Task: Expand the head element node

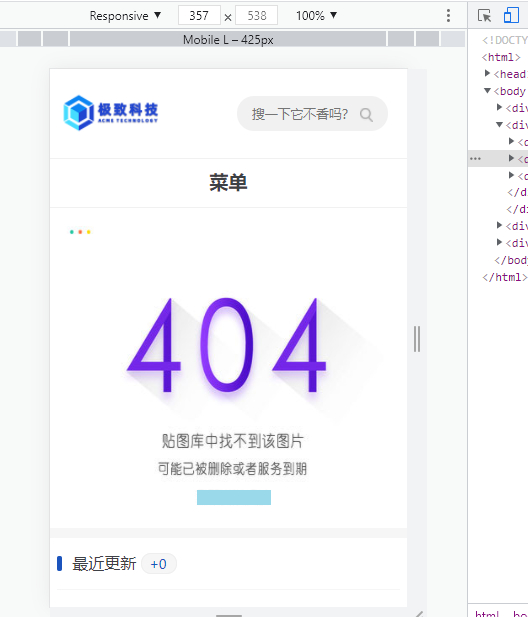Action: (x=487, y=73)
